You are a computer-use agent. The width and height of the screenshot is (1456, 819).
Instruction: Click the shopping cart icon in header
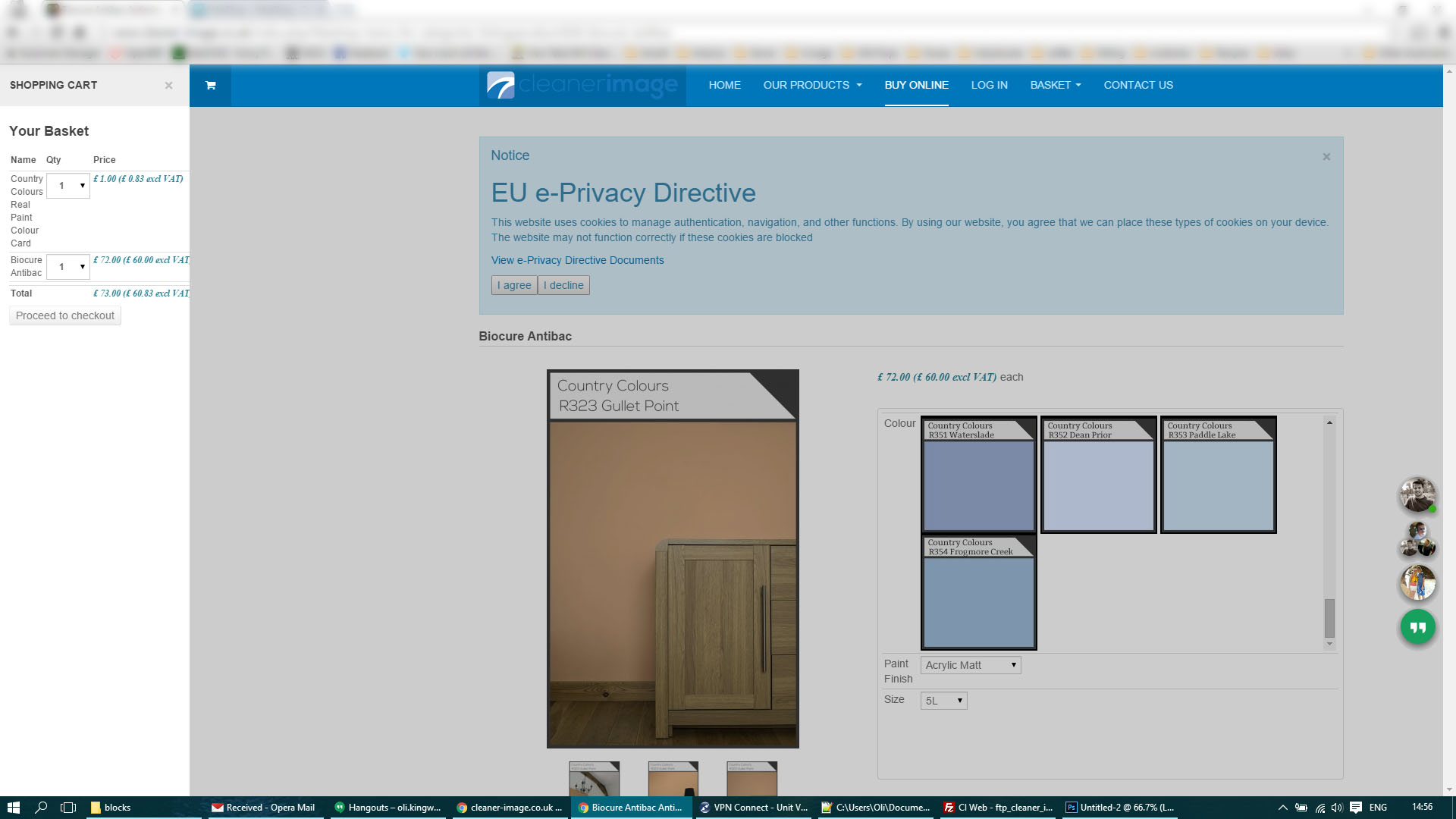point(210,85)
